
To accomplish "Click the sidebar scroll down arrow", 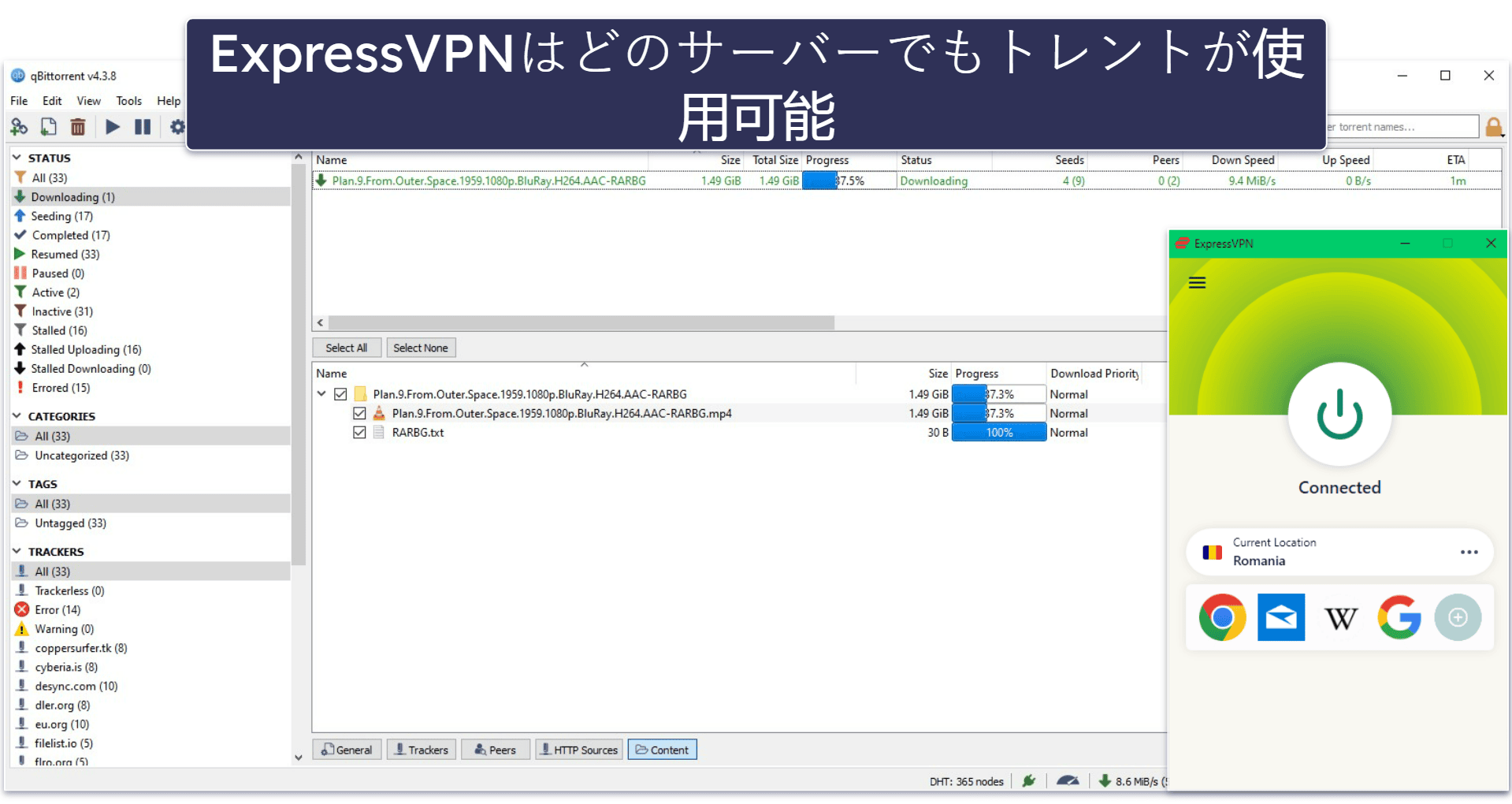I will pos(299,757).
